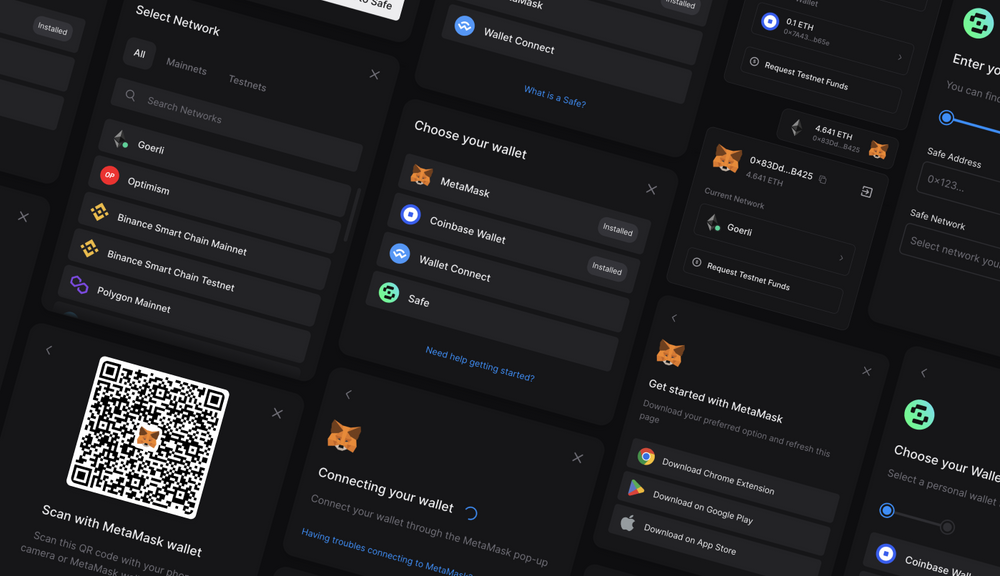Click the Polygon Mainnet icon

tap(79, 285)
